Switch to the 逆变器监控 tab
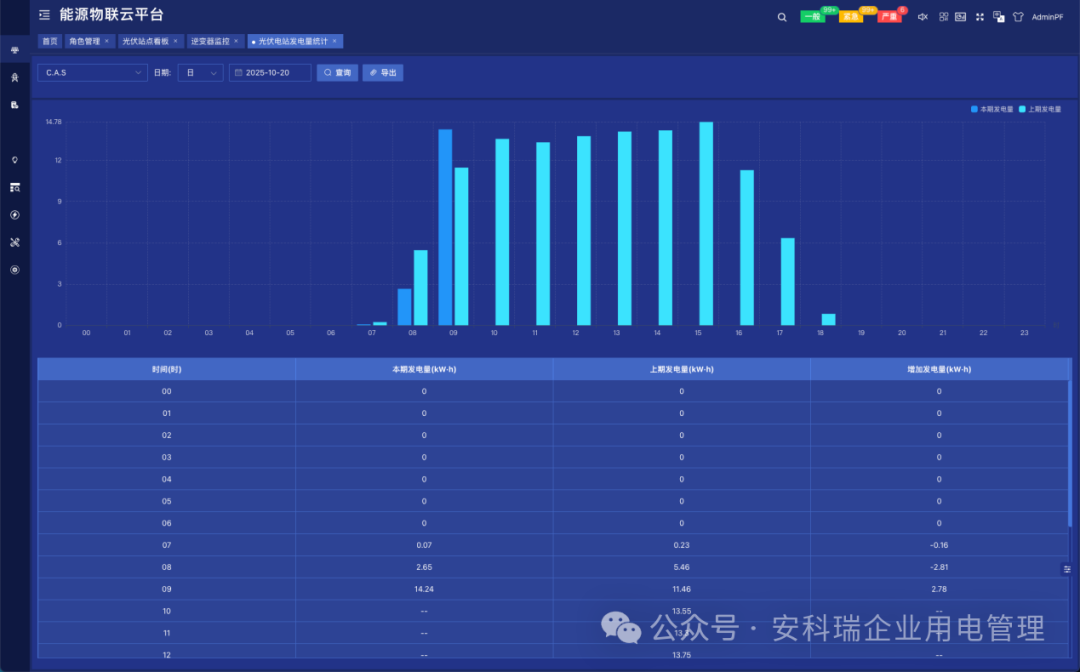Viewport: 1080px width, 672px height. point(210,42)
